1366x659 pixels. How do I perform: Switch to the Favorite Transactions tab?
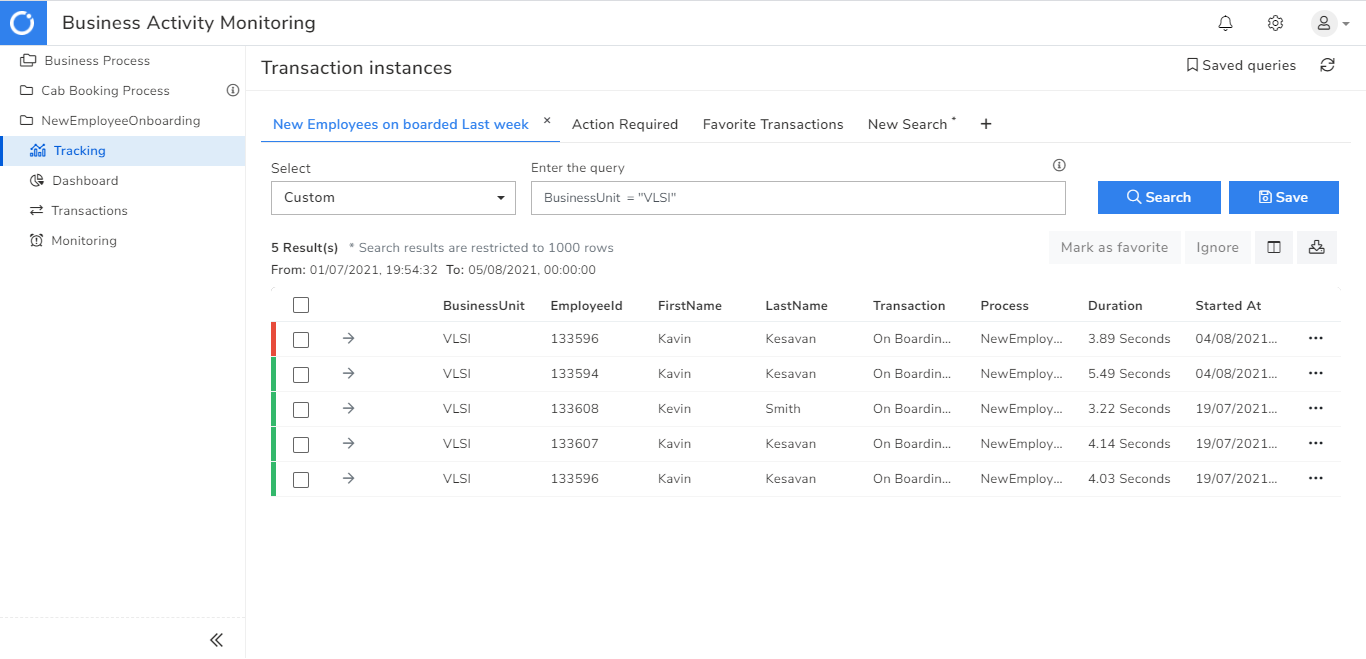[x=773, y=125]
